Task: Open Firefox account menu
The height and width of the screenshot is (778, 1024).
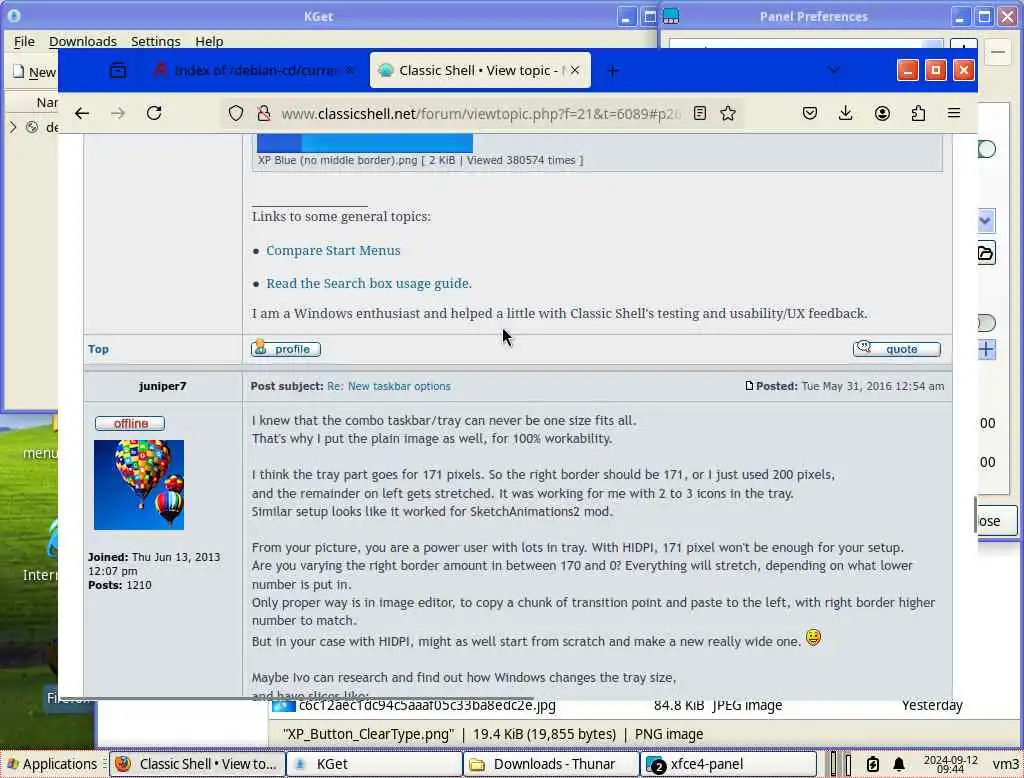Action: click(882, 114)
